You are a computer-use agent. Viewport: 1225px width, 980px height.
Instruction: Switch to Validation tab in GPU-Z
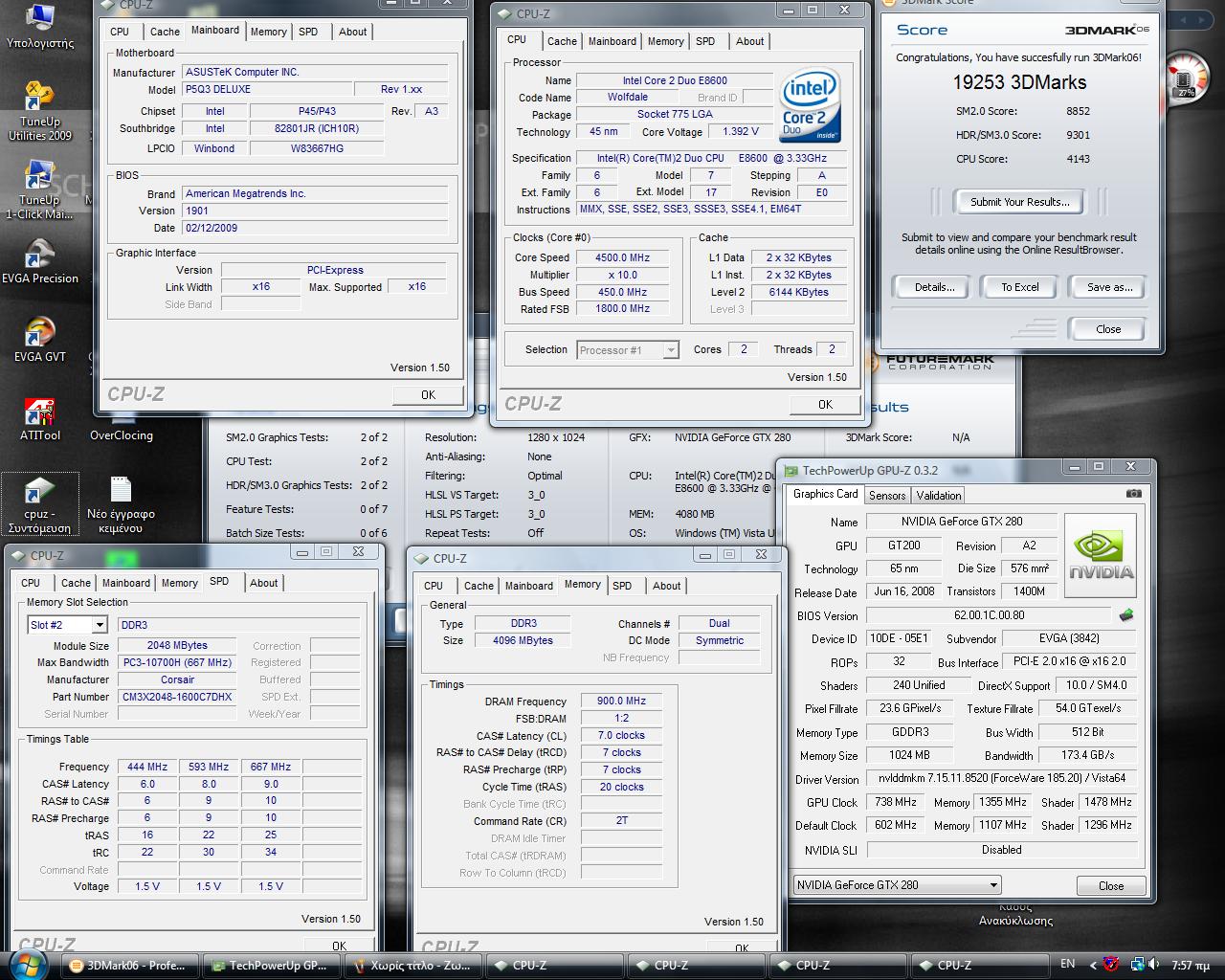938,495
